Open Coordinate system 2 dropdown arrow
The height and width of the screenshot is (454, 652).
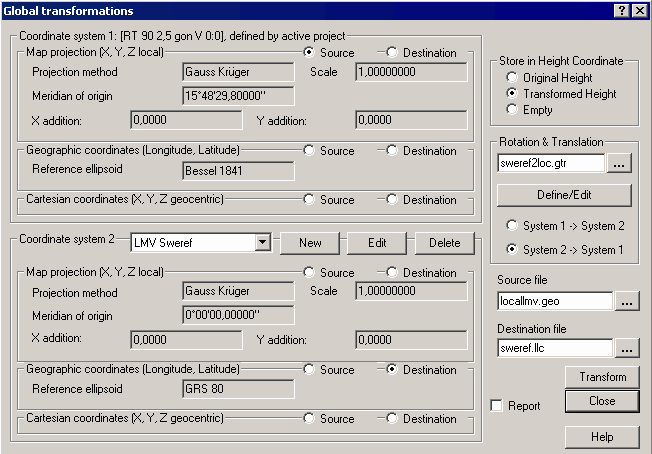263,242
